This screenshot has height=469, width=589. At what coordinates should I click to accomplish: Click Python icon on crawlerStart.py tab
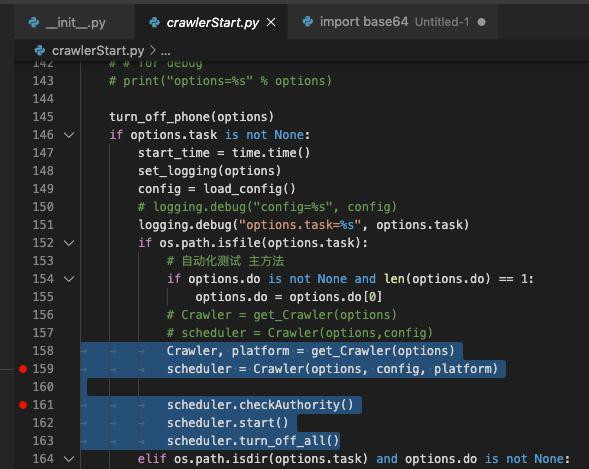154,23
